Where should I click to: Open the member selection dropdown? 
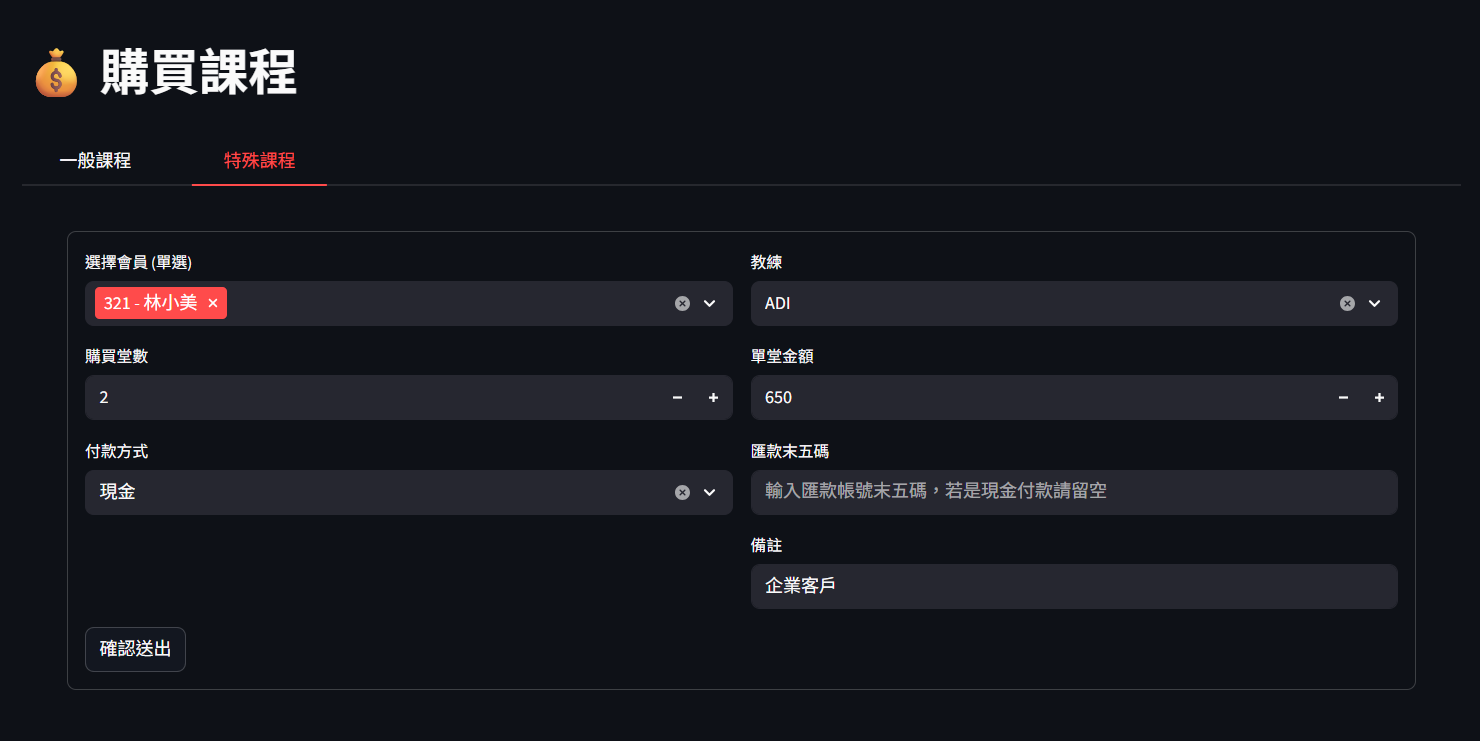click(x=709, y=303)
